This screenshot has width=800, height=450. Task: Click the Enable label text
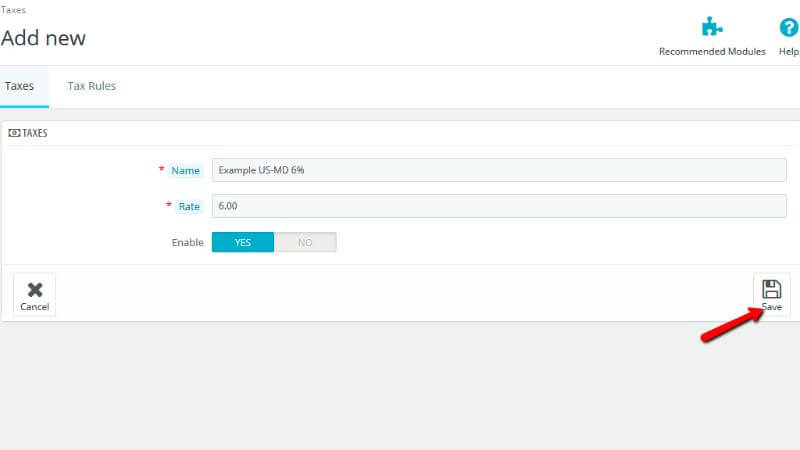[188, 242]
